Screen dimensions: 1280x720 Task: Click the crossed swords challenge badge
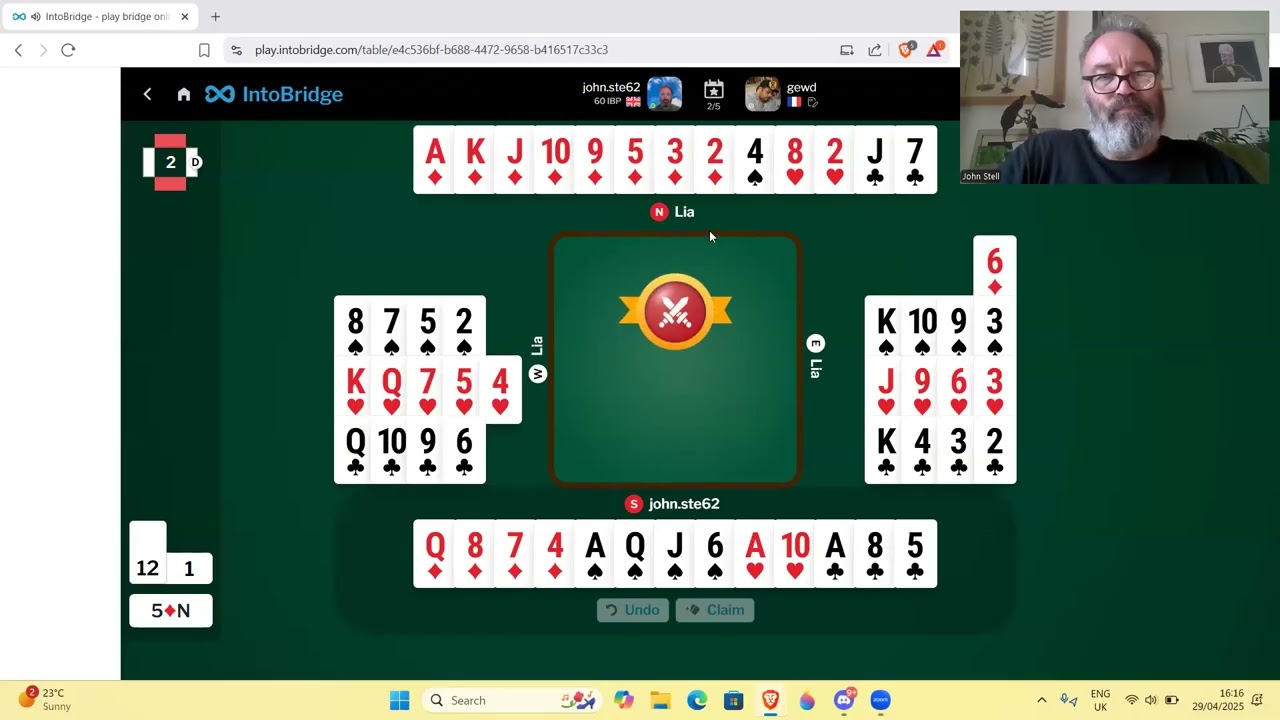click(675, 312)
